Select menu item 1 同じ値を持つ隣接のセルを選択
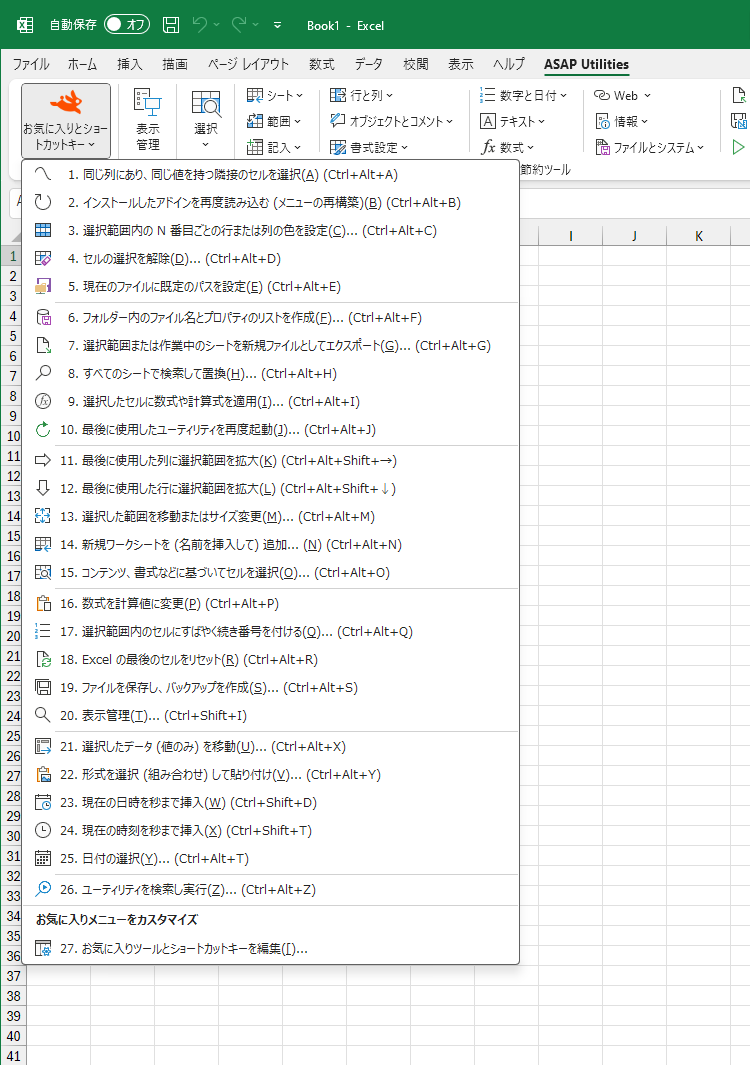This screenshot has width=750, height=1065. [x=270, y=175]
